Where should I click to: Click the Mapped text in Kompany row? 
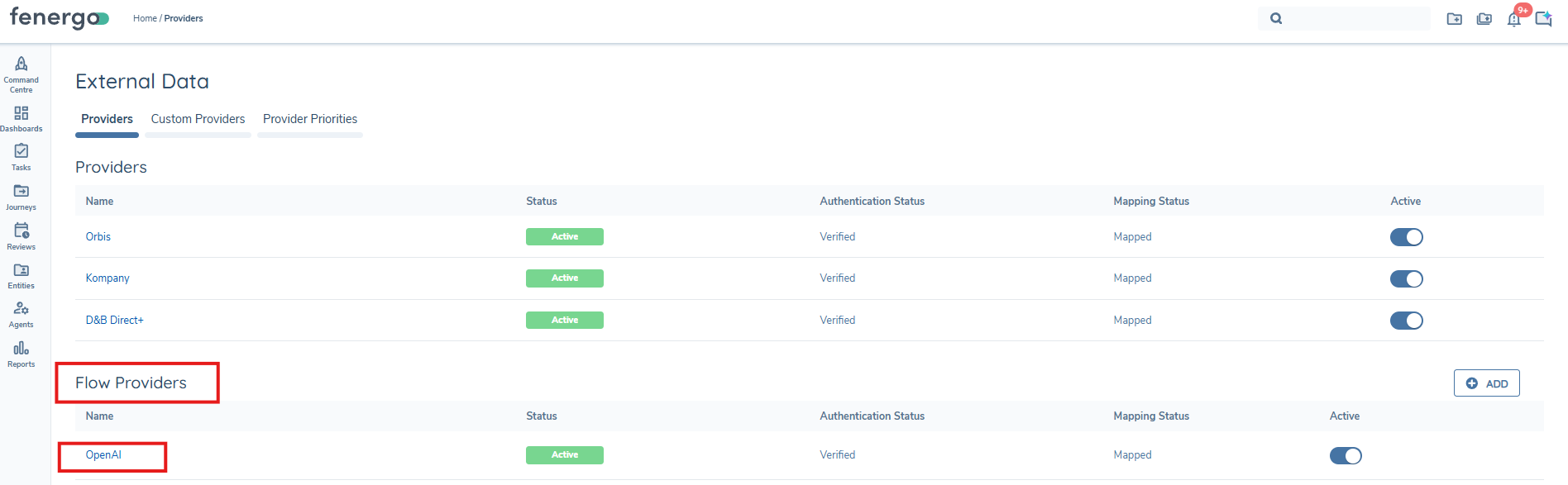tap(1132, 278)
